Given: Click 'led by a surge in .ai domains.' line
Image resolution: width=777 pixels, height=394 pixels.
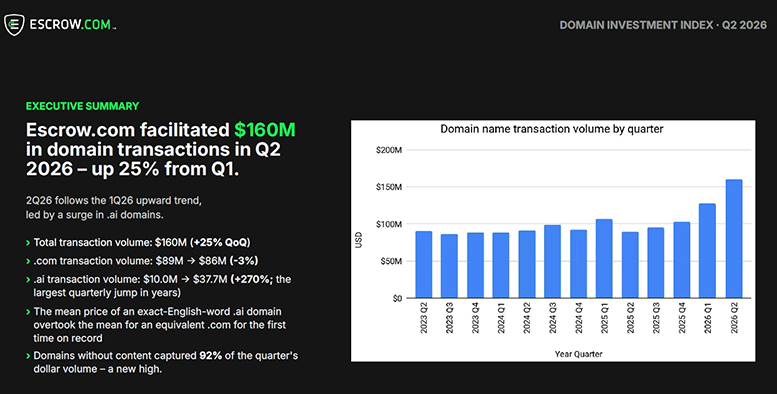Looking at the screenshot, I should tap(95, 215).
